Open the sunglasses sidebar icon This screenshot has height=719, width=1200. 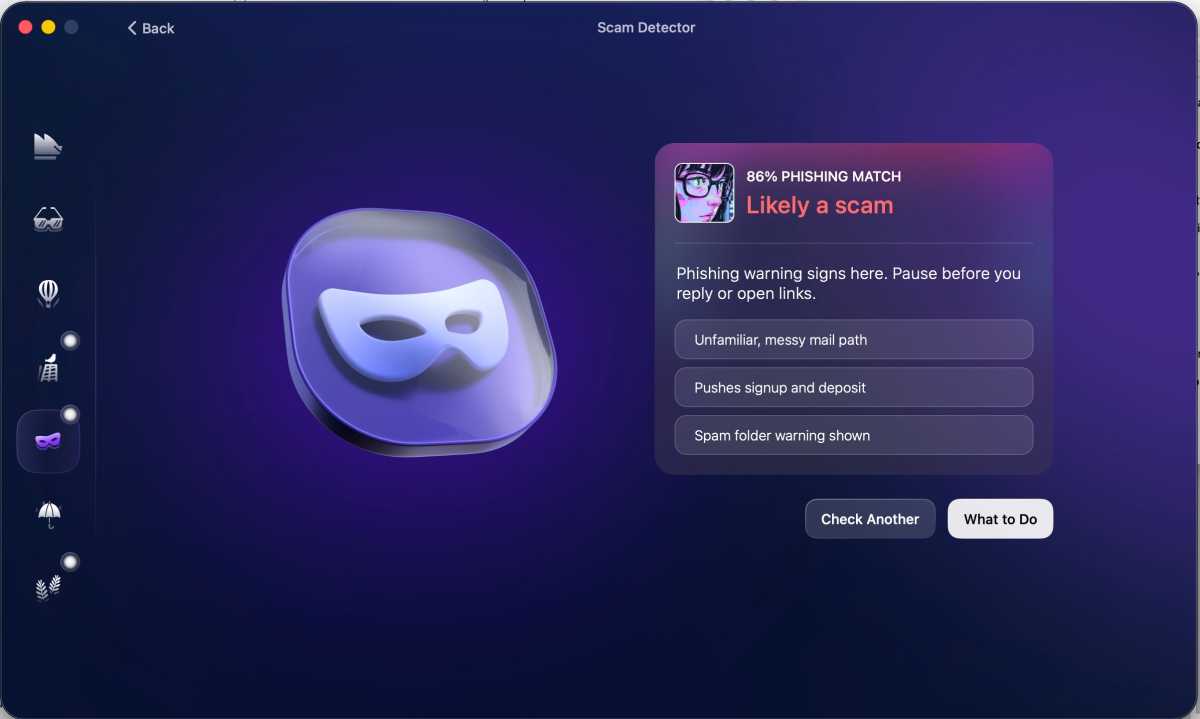[x=48, y=219]
